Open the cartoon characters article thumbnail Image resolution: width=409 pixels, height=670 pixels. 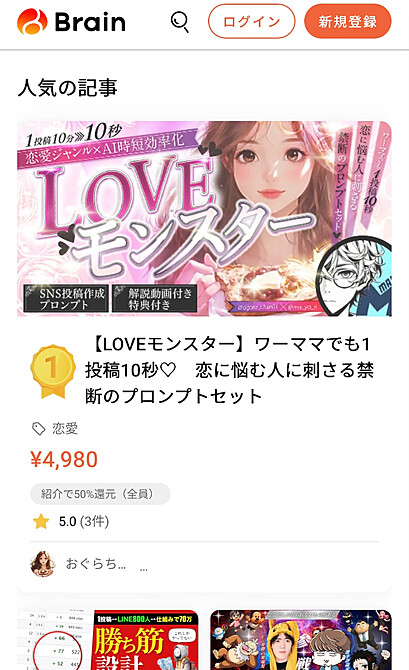pyautogui.click(x=301, y=640)
